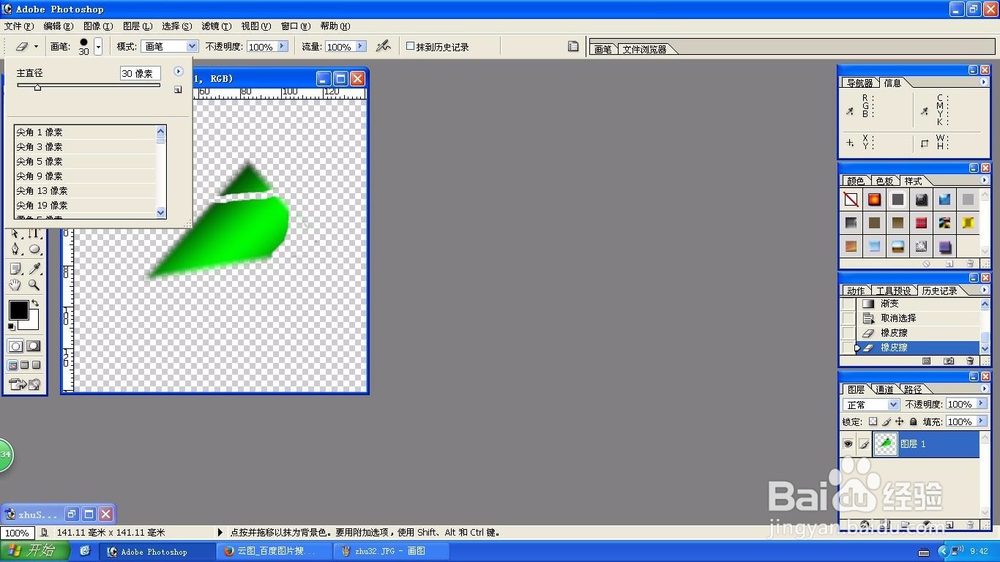Create new document from current history state
The width and height of the screenshot is (1000, 562).
pos(927,361)
